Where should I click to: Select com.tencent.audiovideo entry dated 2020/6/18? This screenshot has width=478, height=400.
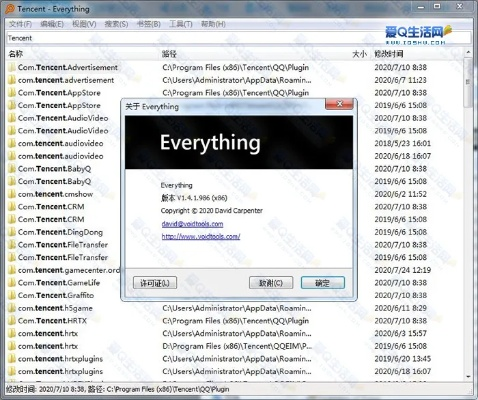(60, 156)
